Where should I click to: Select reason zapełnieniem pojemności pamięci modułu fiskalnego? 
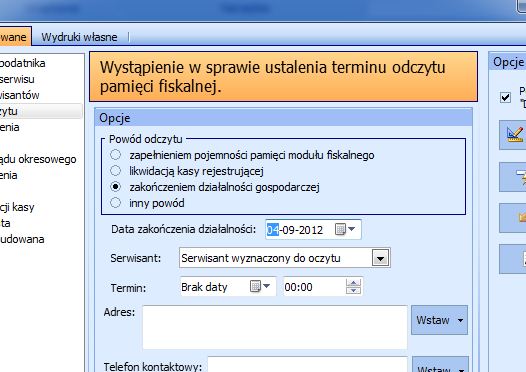[x=115, y=155]
